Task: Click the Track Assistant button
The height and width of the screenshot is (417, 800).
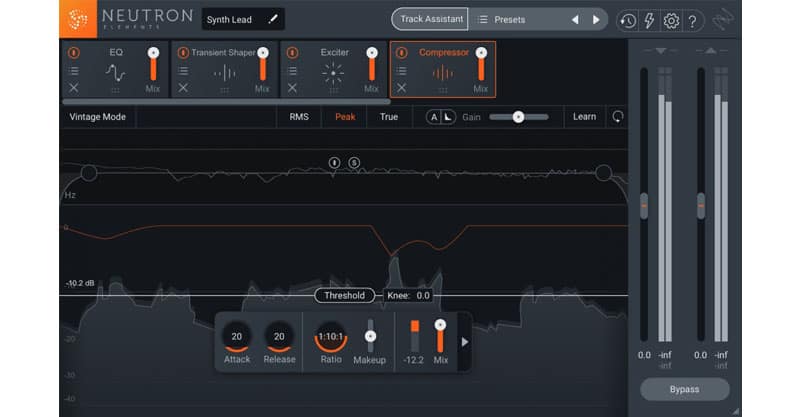Action: click(430, 19)
